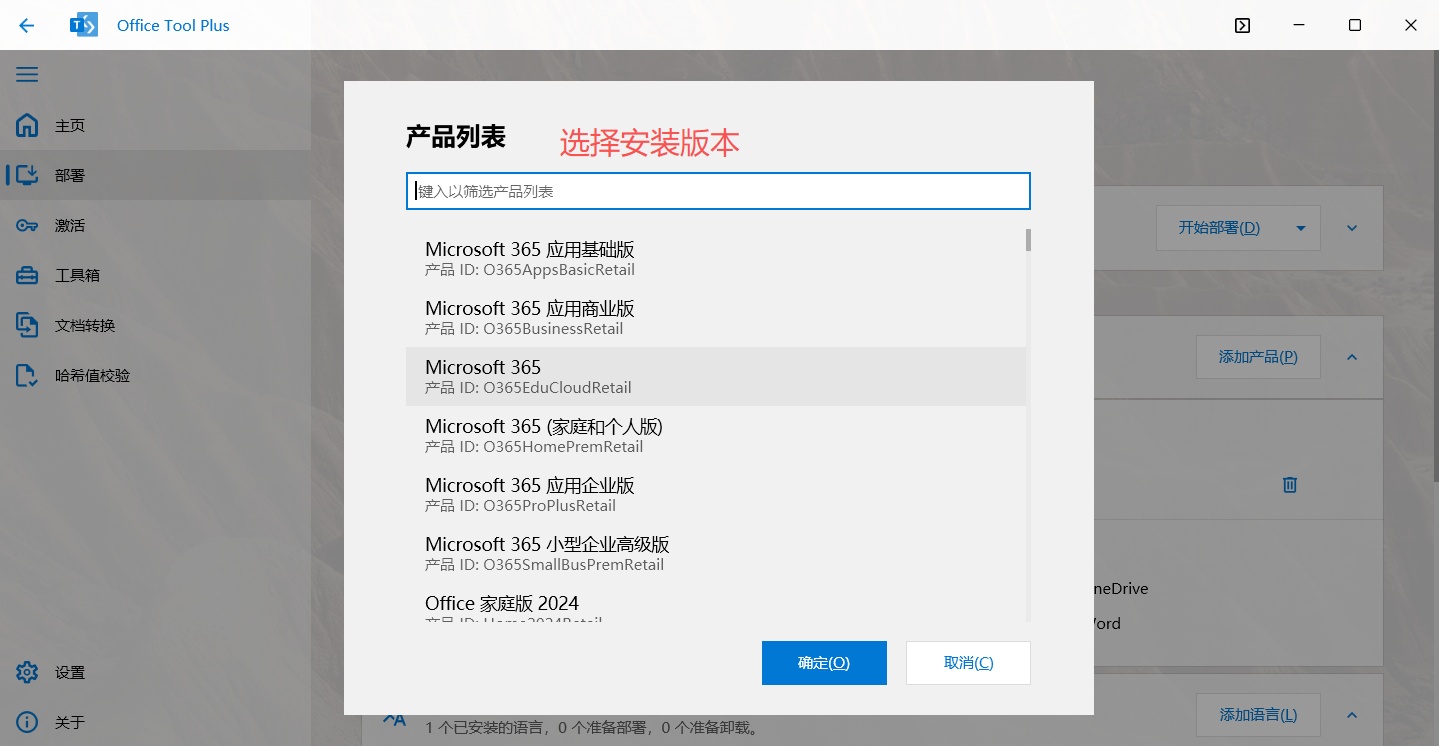Click the trash delete icon

pyautogui.click(x=1290, y=485)
